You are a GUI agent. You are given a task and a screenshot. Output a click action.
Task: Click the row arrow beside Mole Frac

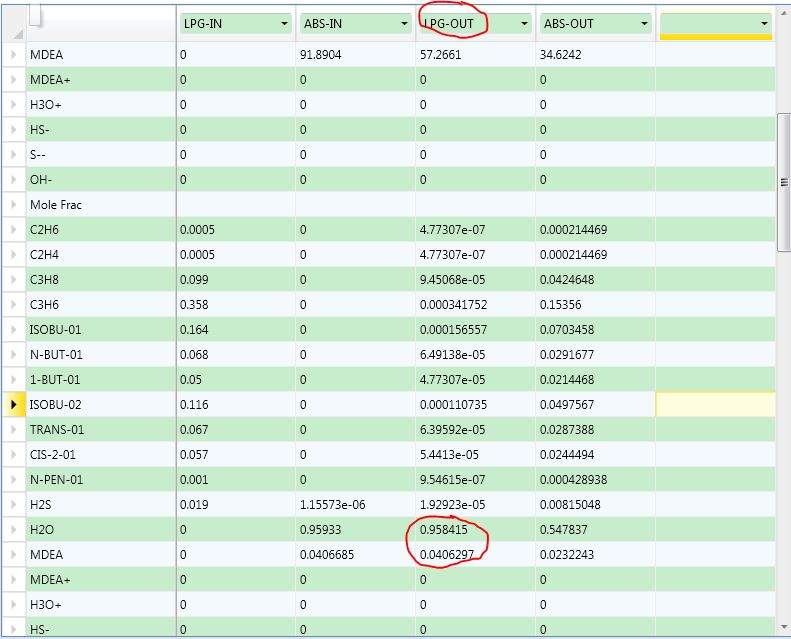pyautogui.click(x=14, y=205)
